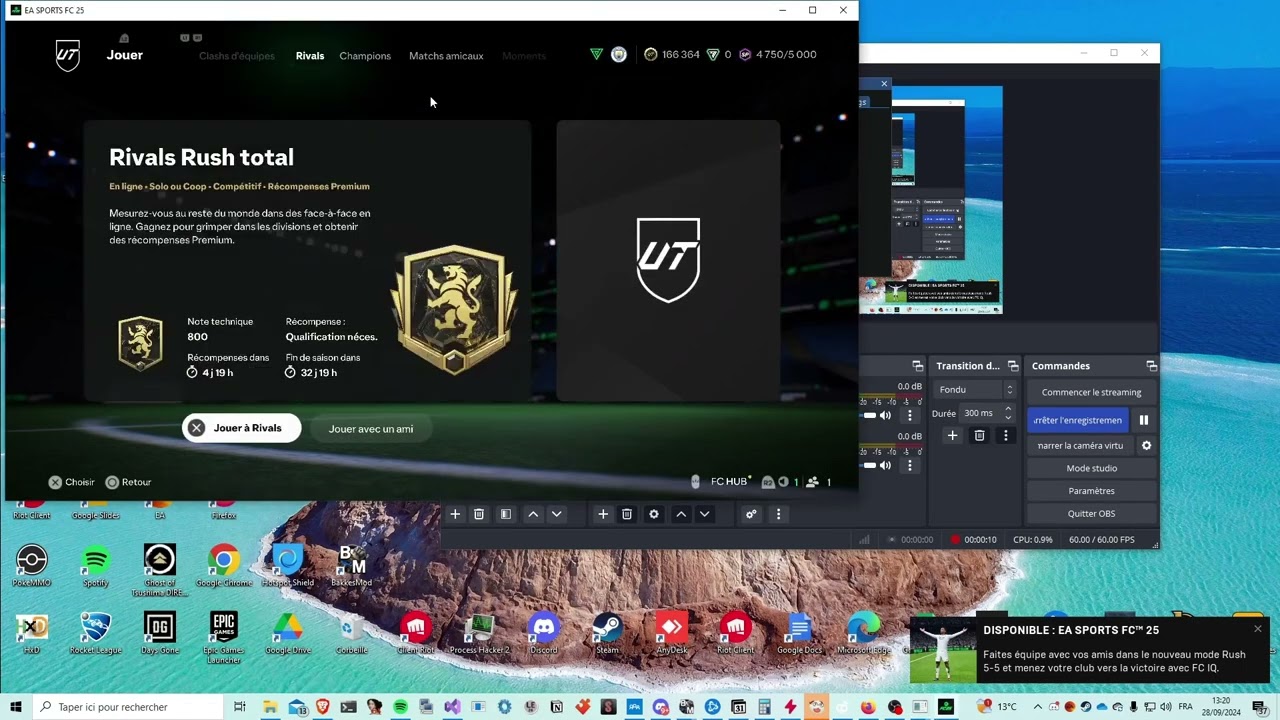Add a scene with left plus icon in OBS

tap(455, 514)
